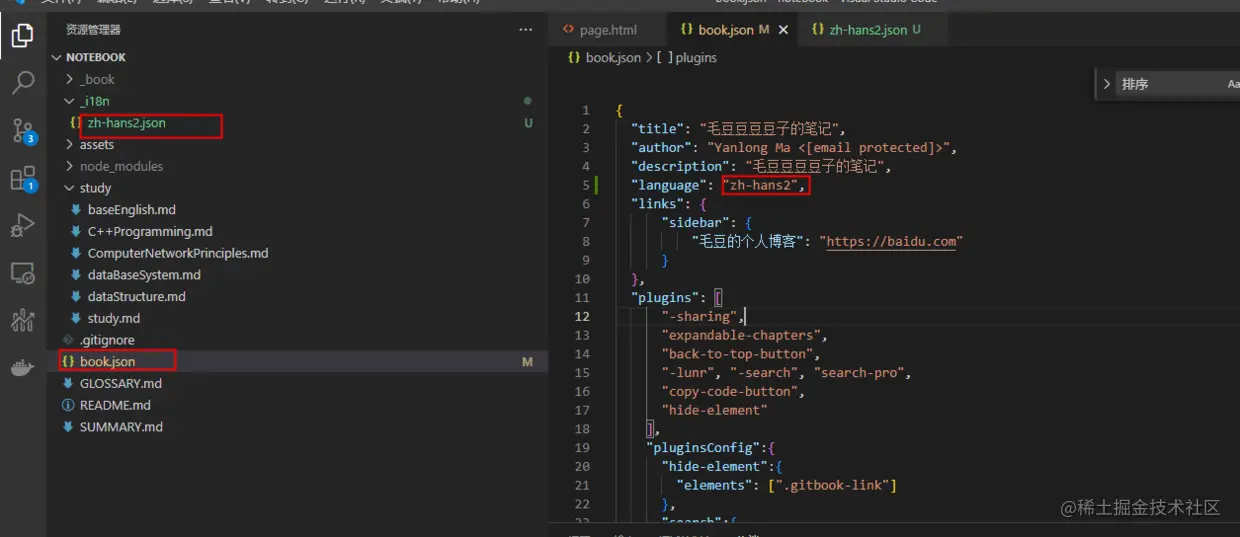Toggle match case Aa in find widget
The height and width of the screenshot is (537, 1240).
click(1233, 85)
